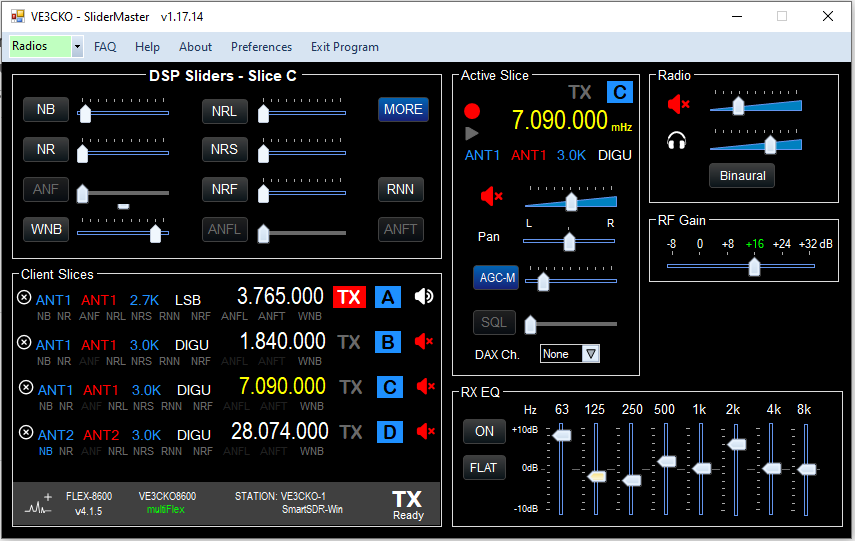Click the SQL squelch button
Image resolution: width=855 pixels, height=541 pixels.
click(x=494, y=322)
